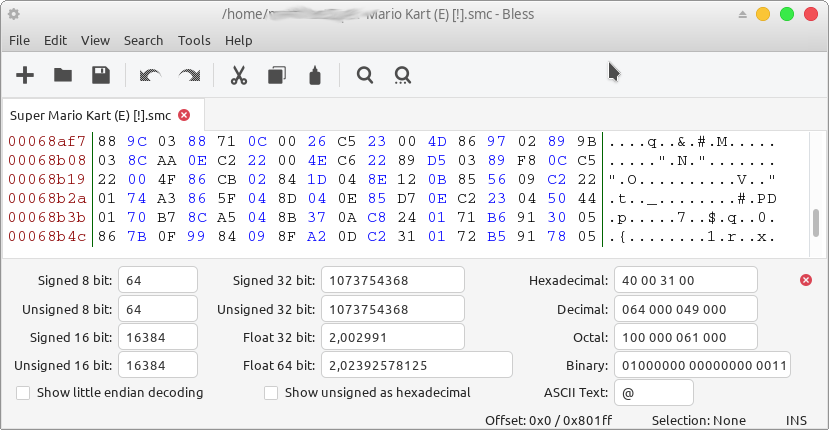Undo the last edit via the toolbar
This screenshot has height=430, width=829.
[150, 75]
